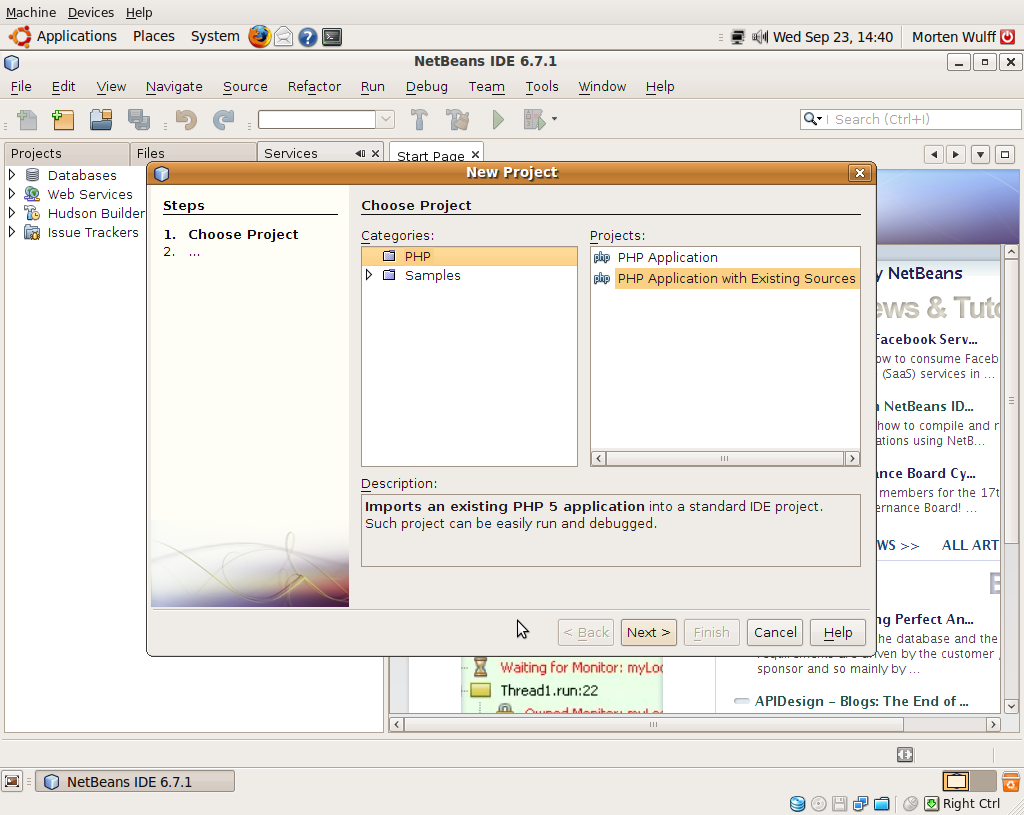Click the maximize editor window icon
The image size is (1024, 815).
(1005, 155)
